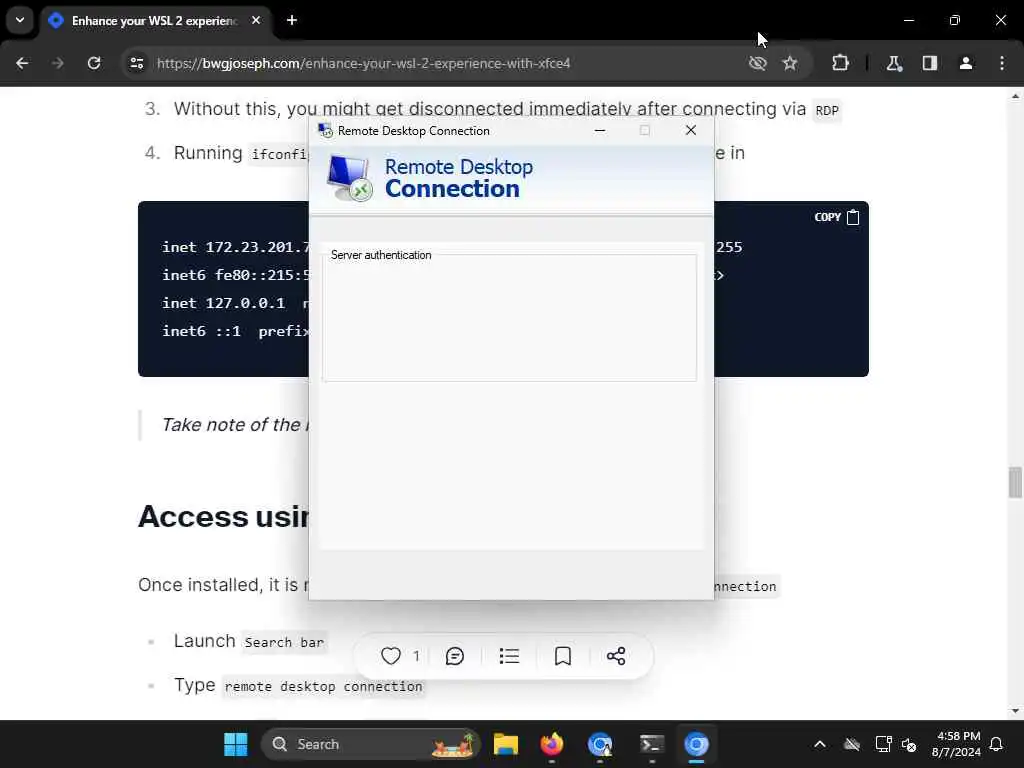Image resolution: width=1024 pixels, height=768 pixels.
Task: Close the Remote Desktop Connection dialog
Action: [691, 131]
